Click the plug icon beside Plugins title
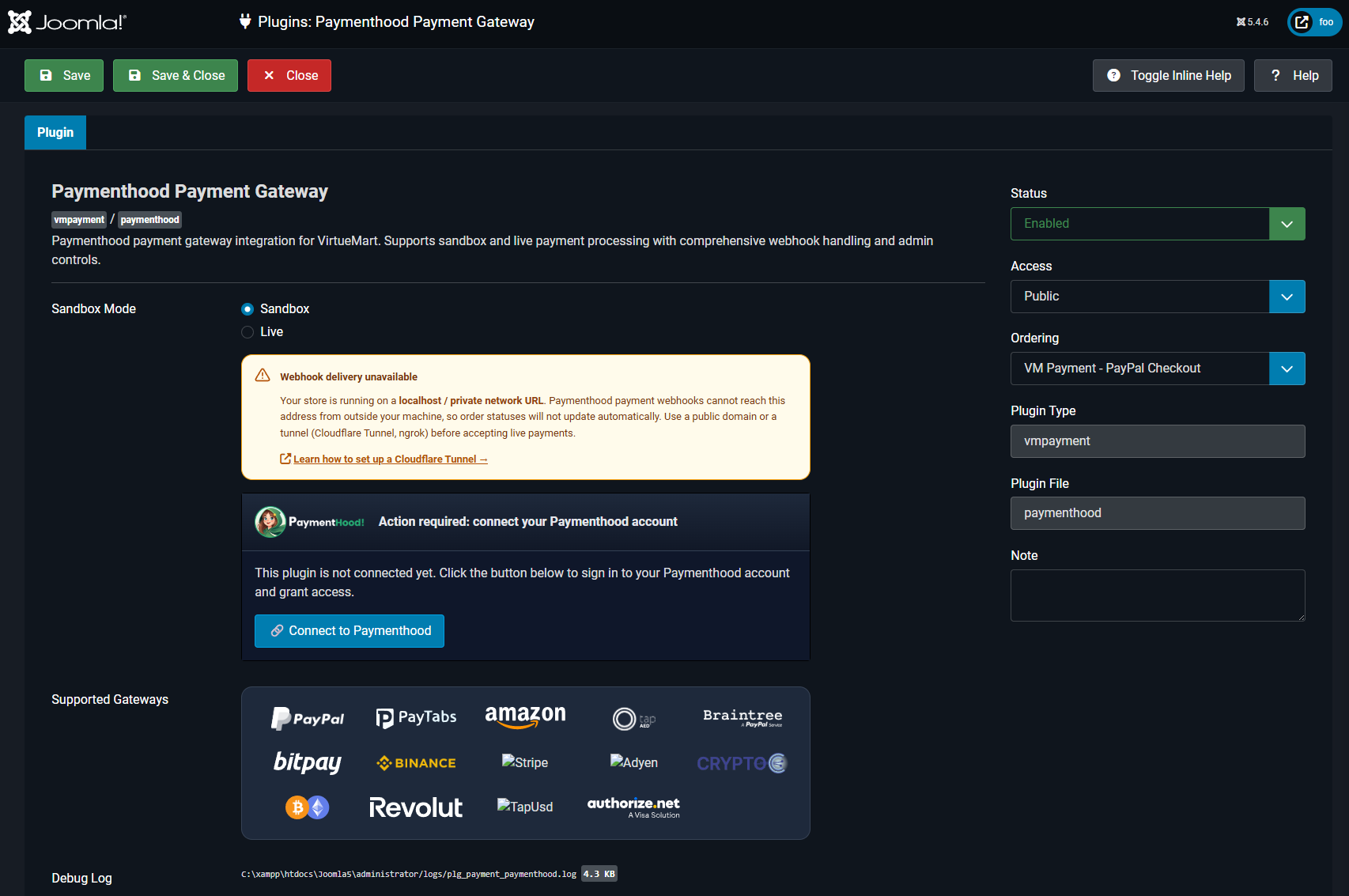 click(245, 21)
